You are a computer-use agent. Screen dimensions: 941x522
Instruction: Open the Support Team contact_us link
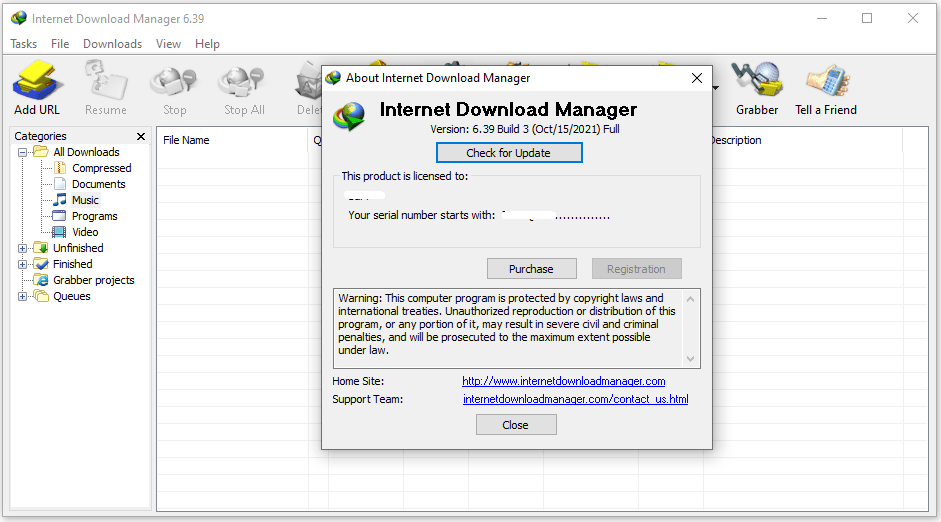576,399
